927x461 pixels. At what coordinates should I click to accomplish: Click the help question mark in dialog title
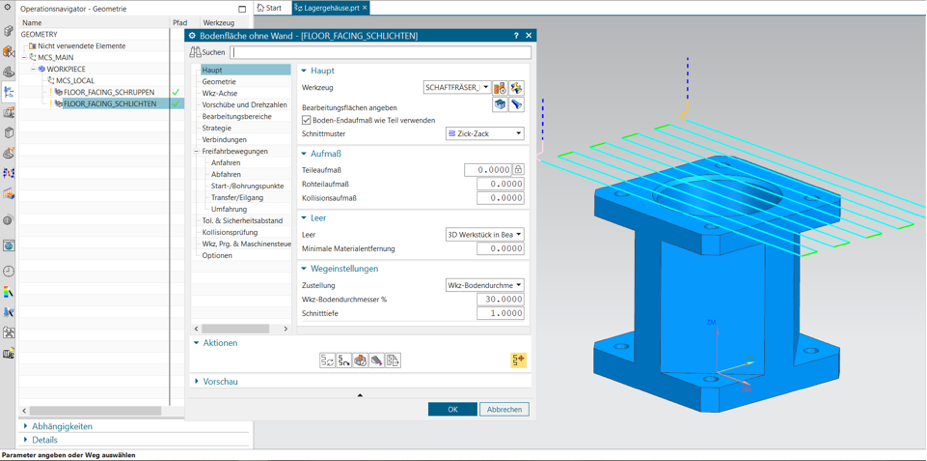click(516, 36)
